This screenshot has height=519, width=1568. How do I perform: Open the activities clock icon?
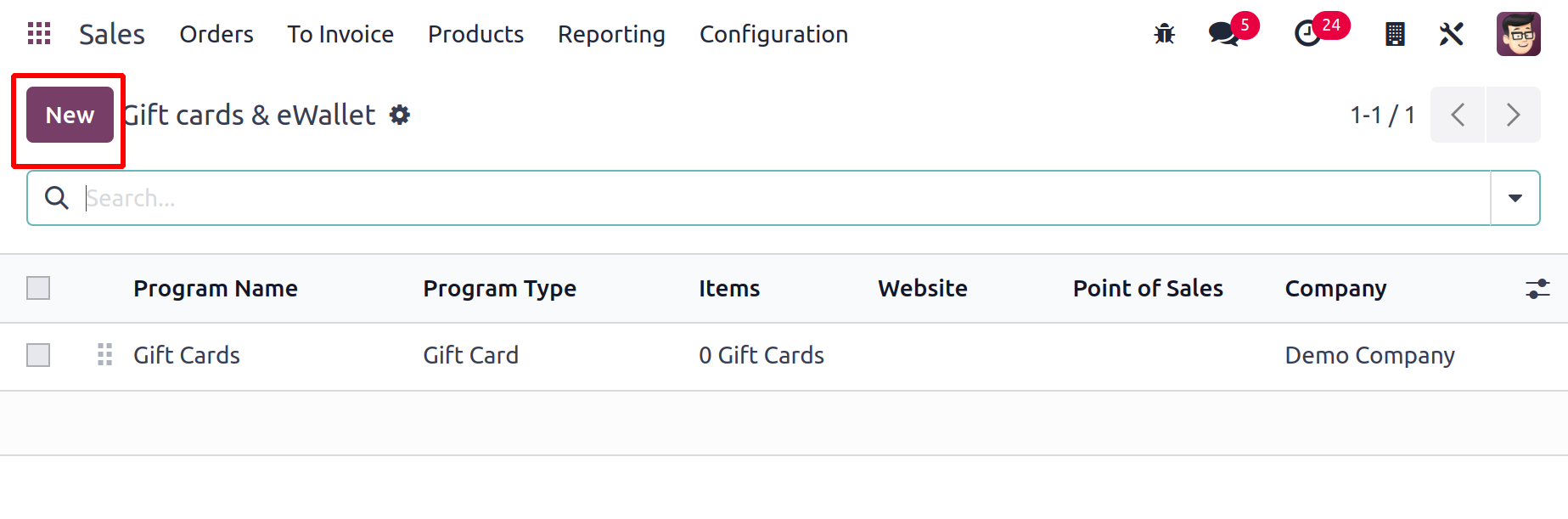pos(1308,34)
